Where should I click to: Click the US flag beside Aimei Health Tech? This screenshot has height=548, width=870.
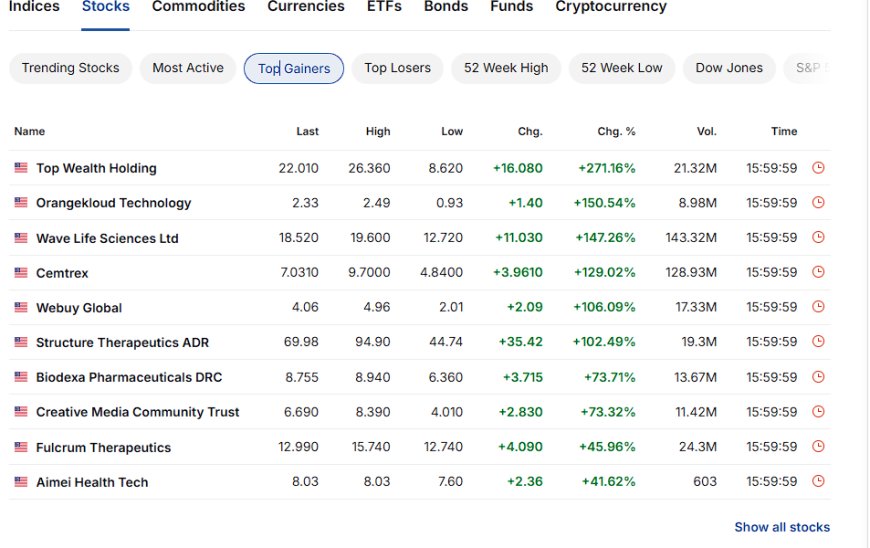pyautogui.click(x=21, y=481)
